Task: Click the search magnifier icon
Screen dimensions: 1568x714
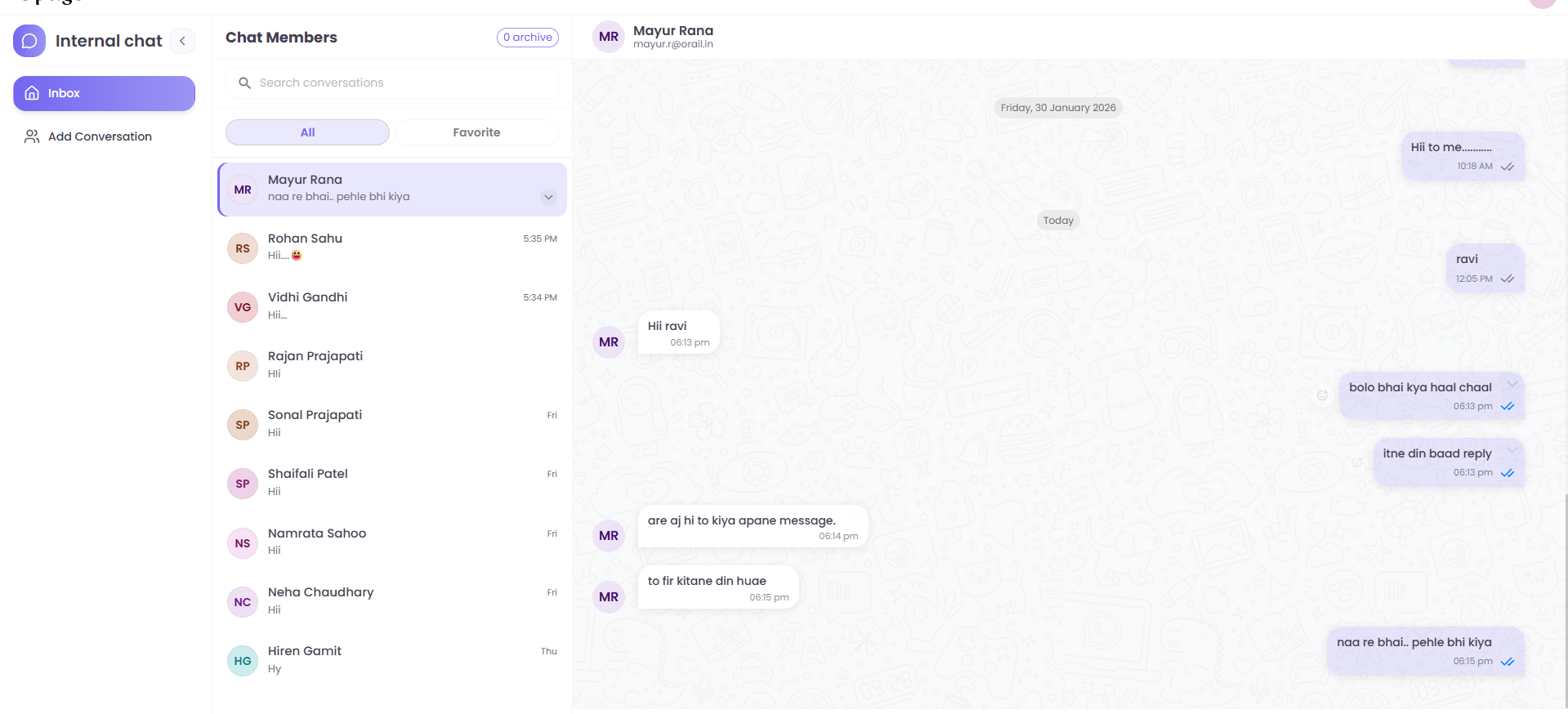Action: 244,83
